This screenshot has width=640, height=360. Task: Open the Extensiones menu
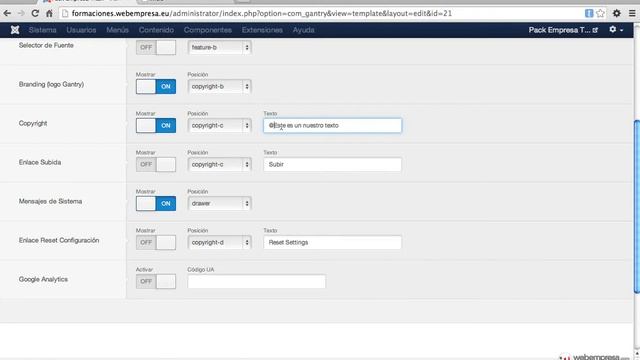262,30
